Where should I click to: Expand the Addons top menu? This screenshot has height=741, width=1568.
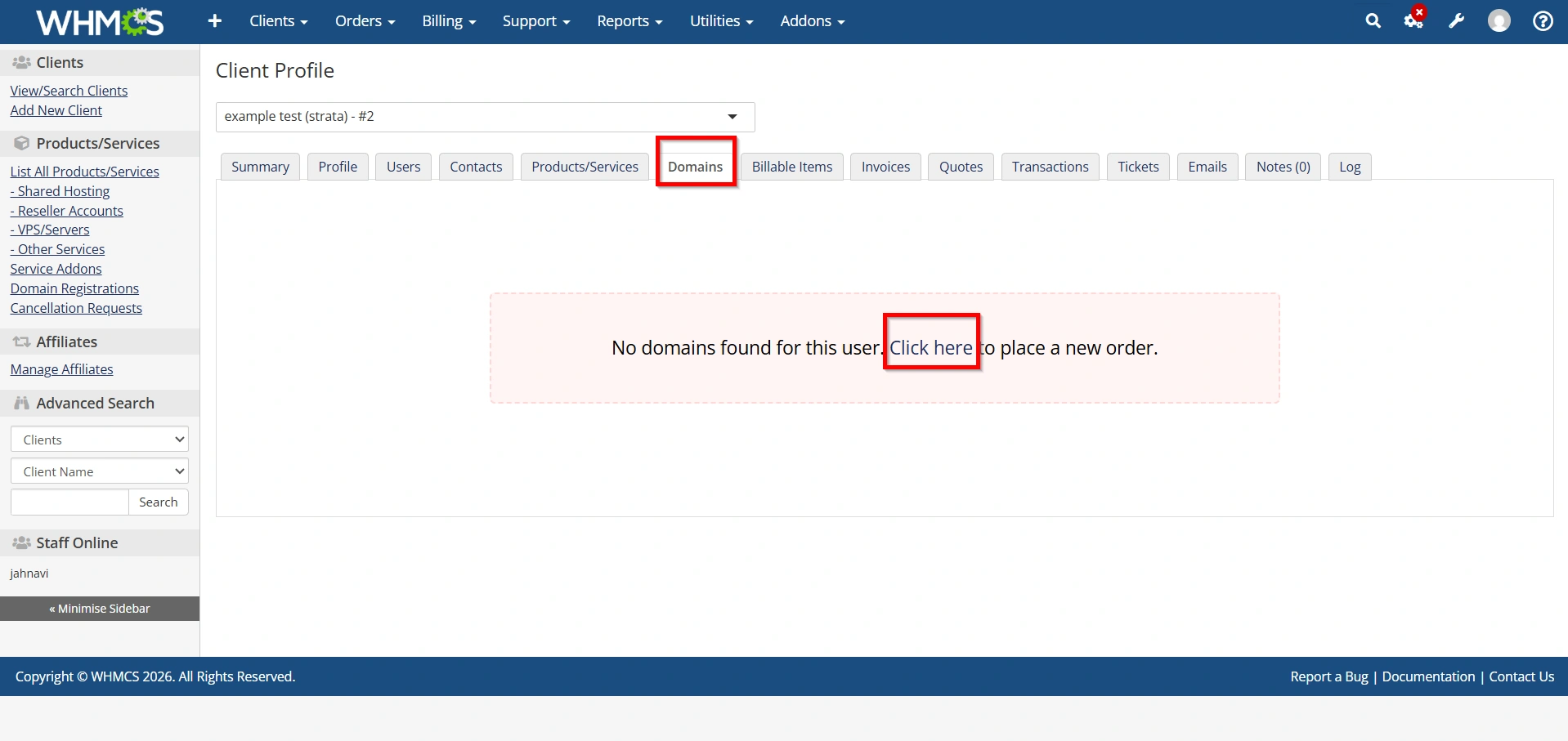click(x=812, y=21)
